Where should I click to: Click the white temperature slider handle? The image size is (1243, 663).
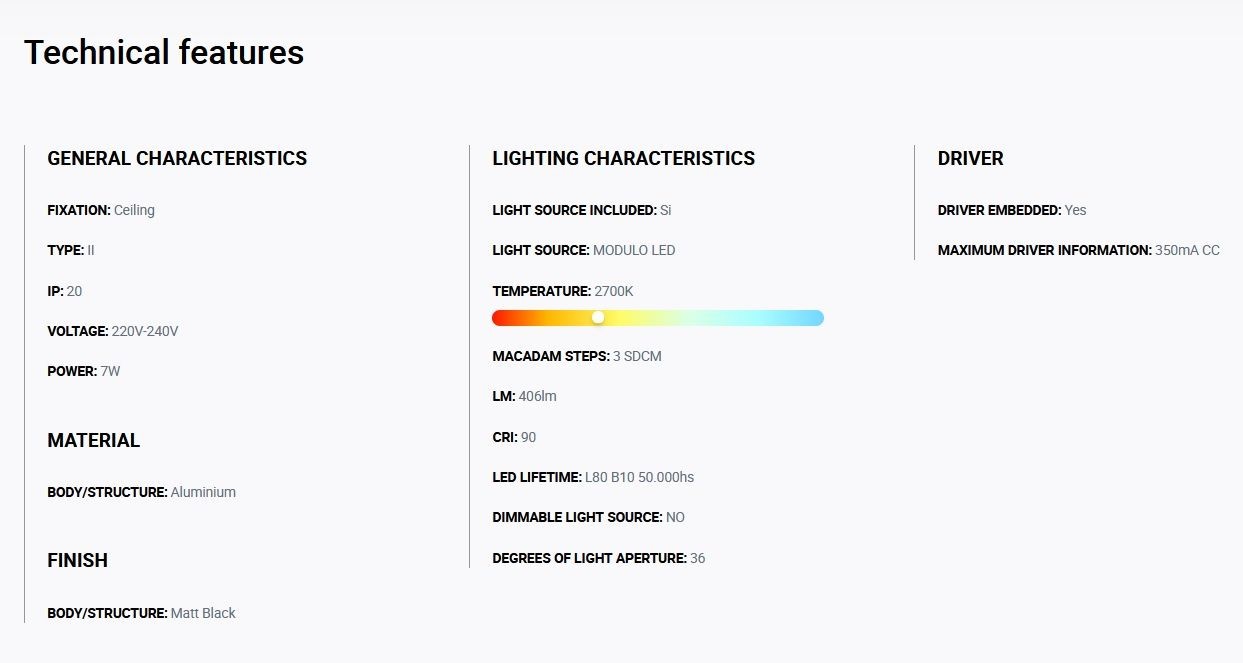(x=598, y=317)
